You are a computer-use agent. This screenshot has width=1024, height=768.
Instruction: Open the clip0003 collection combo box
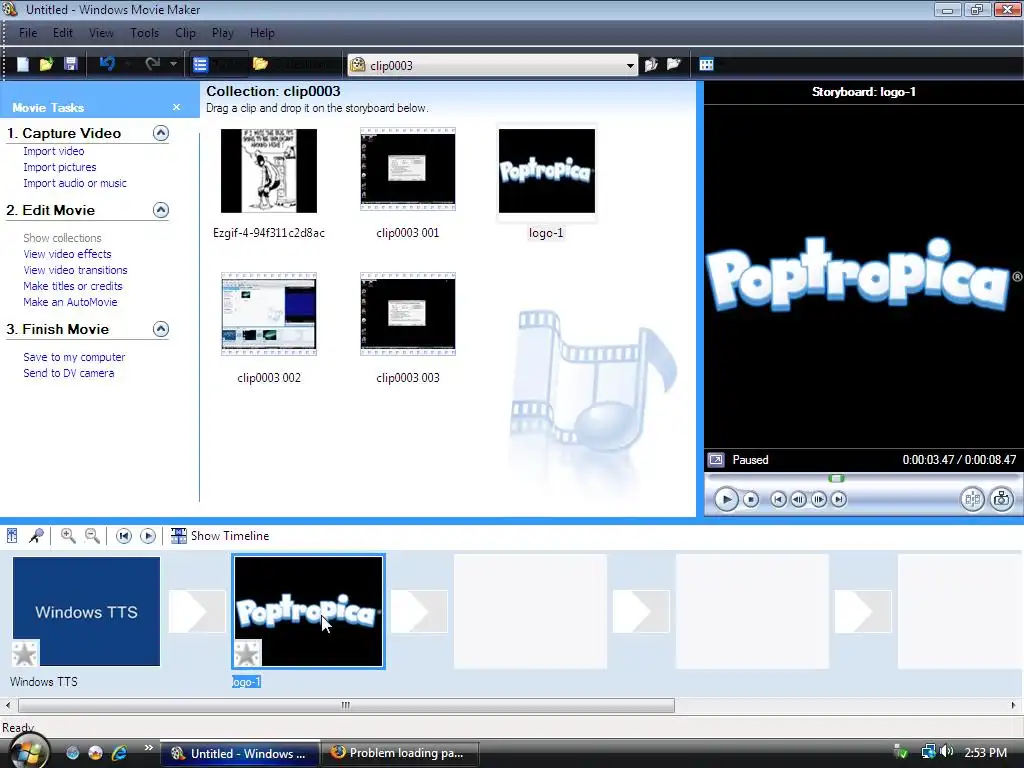tap(492, 65)
